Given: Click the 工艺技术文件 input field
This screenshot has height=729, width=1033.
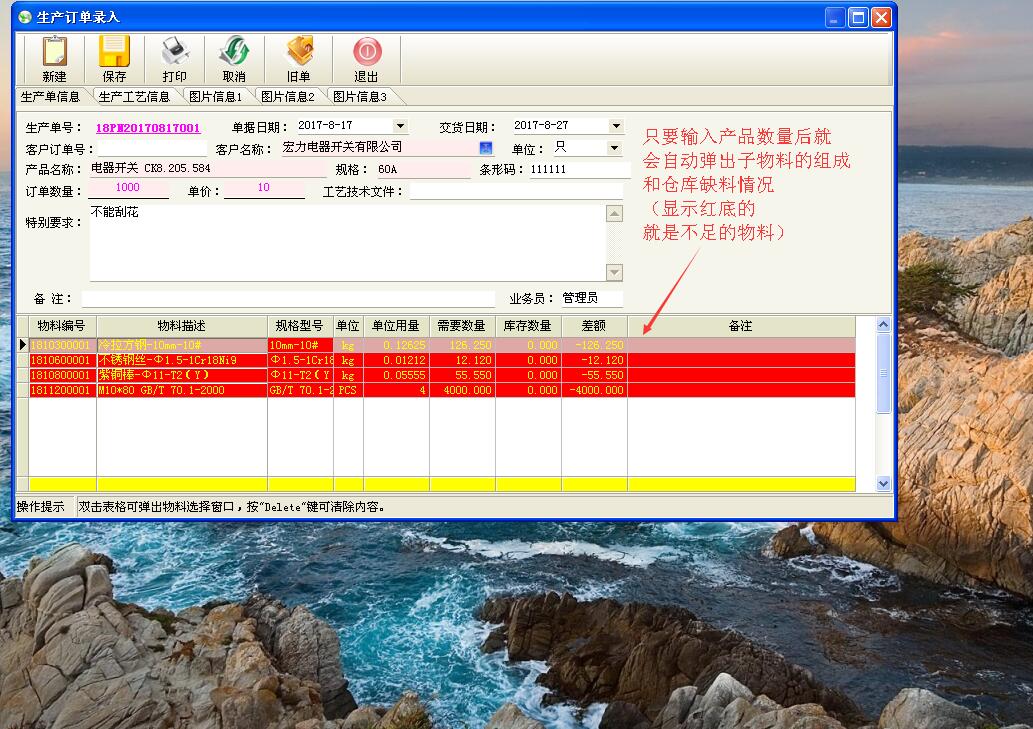Looking at the screenshot, I should click(515, 191).
